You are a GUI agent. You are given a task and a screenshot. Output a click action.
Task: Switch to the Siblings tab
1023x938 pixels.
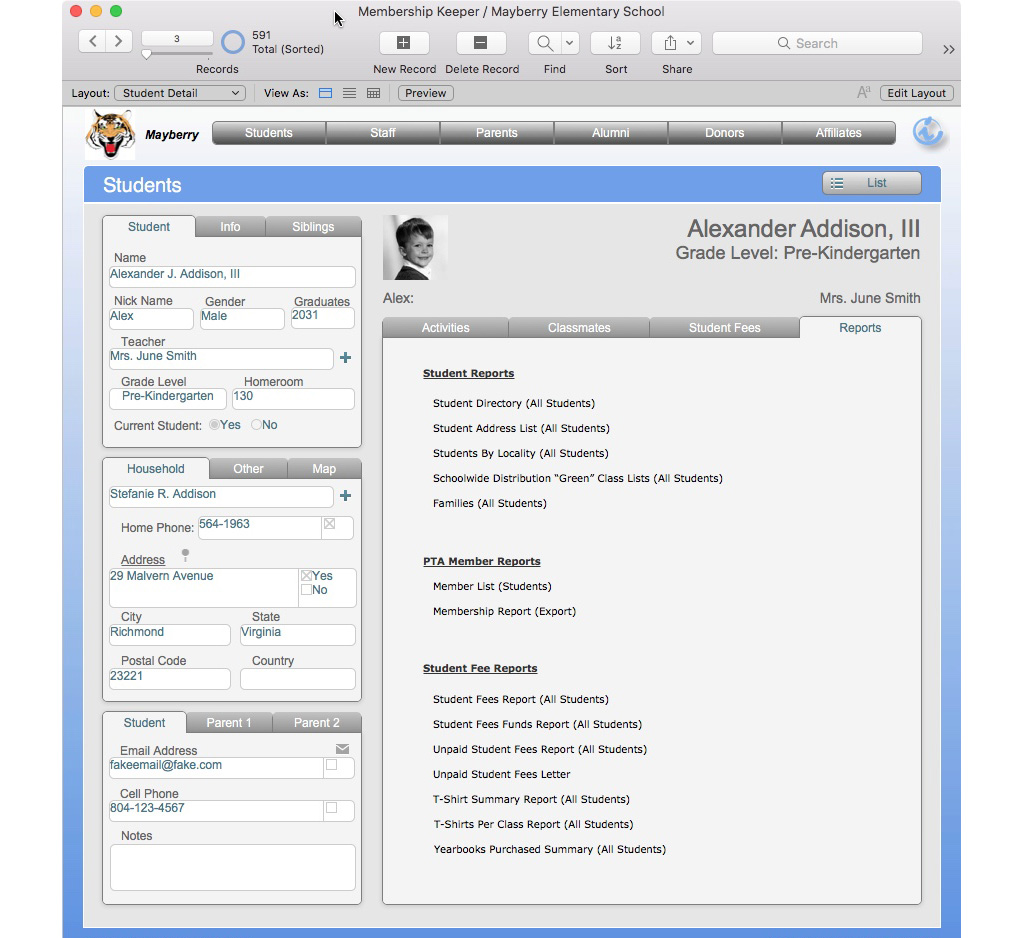(313, 227)
